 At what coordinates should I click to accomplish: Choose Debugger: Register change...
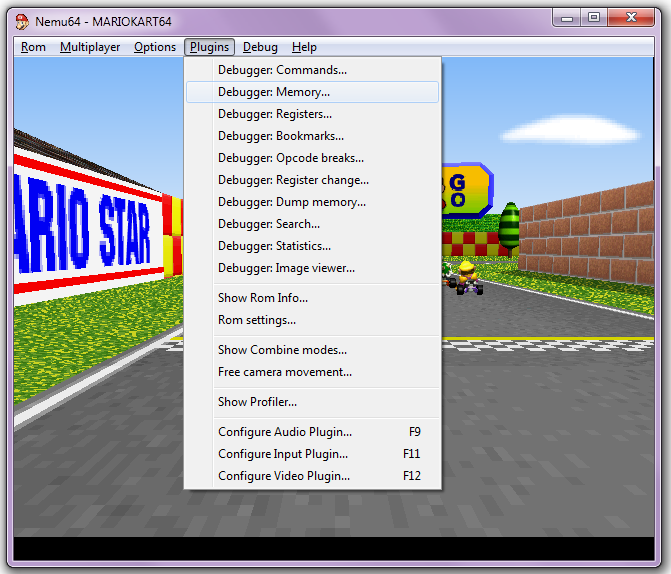(x=312, y=180)
